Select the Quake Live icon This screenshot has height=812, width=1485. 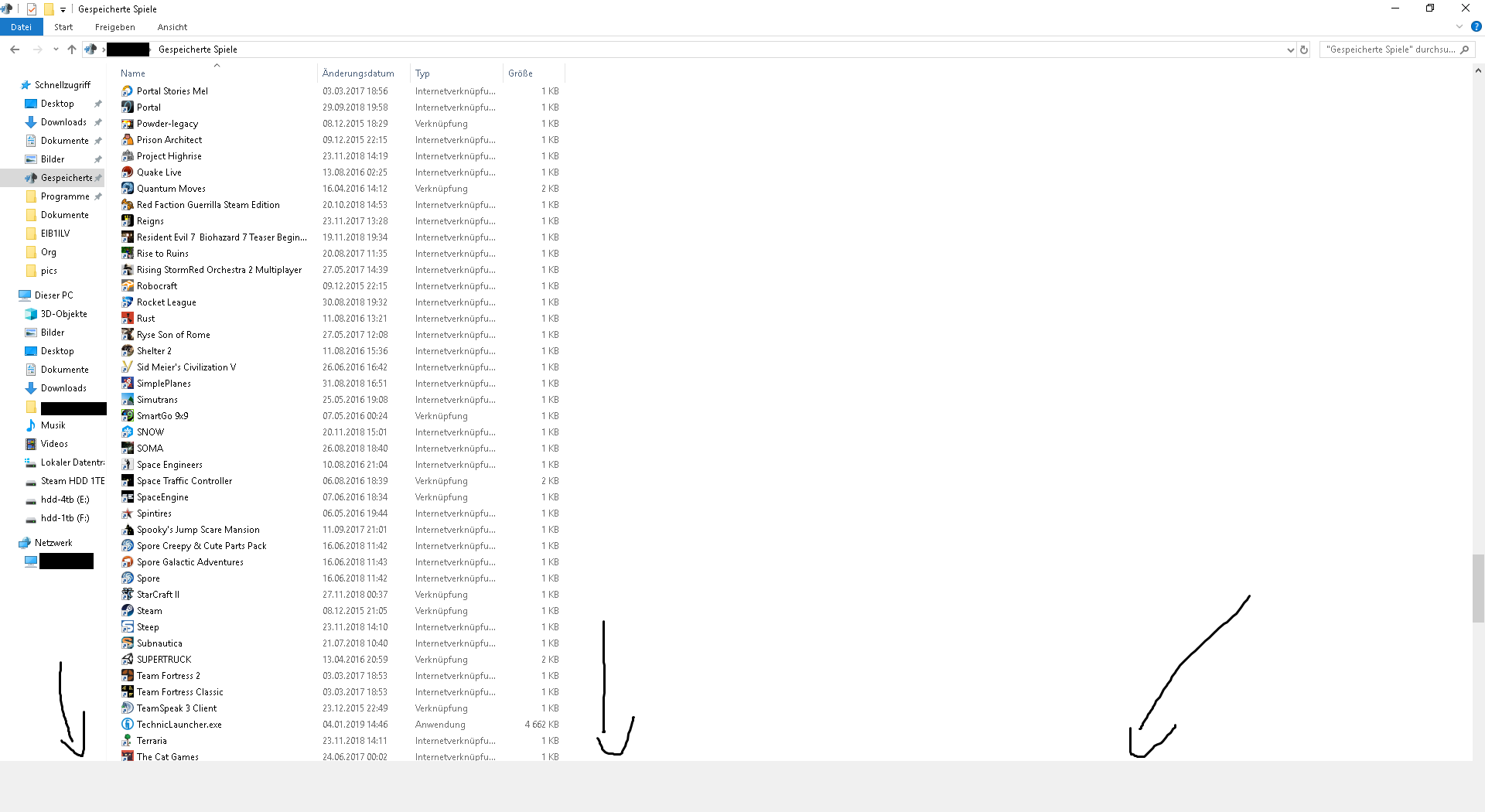tap(128, 172)
